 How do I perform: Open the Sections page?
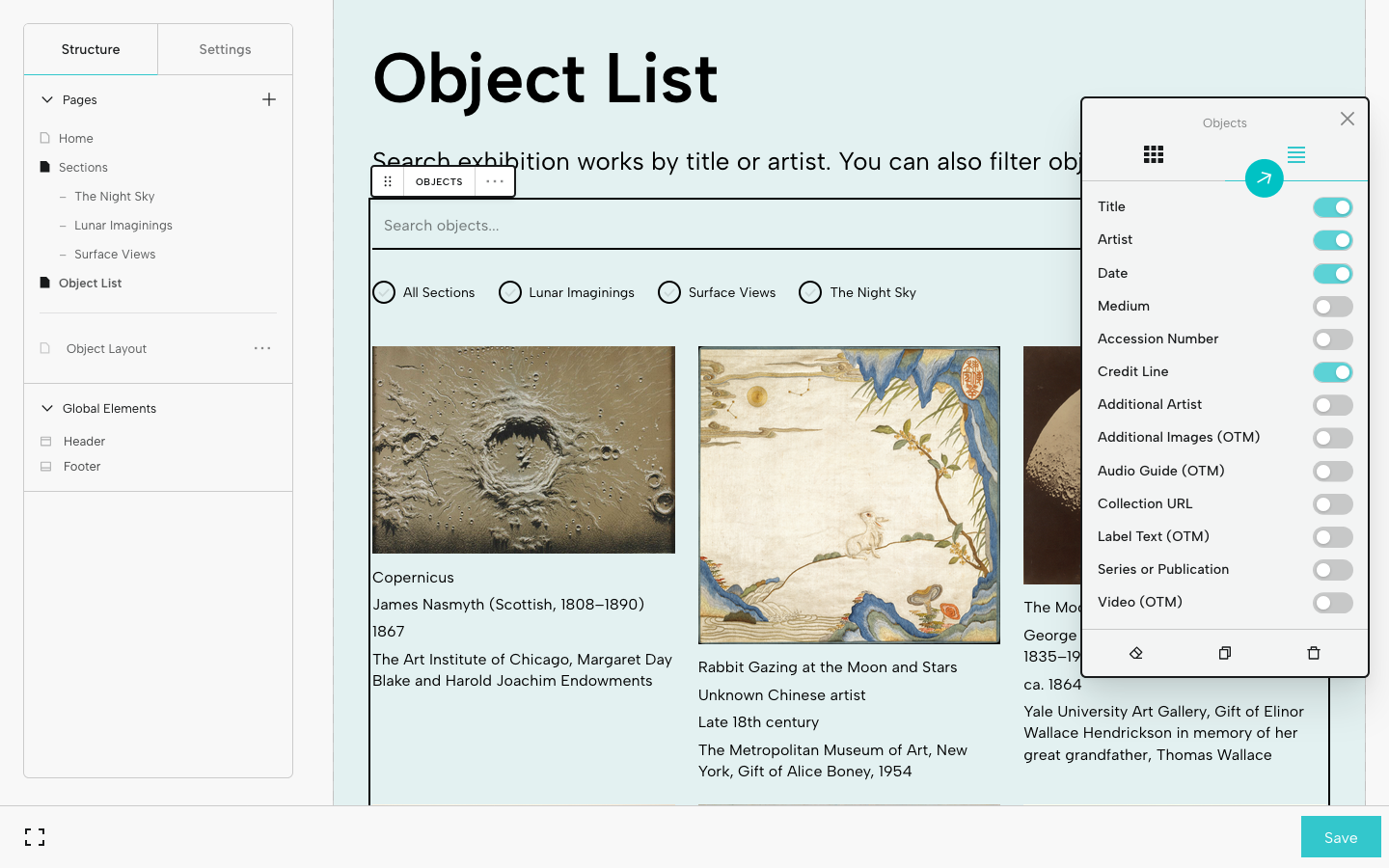point(83,168)
